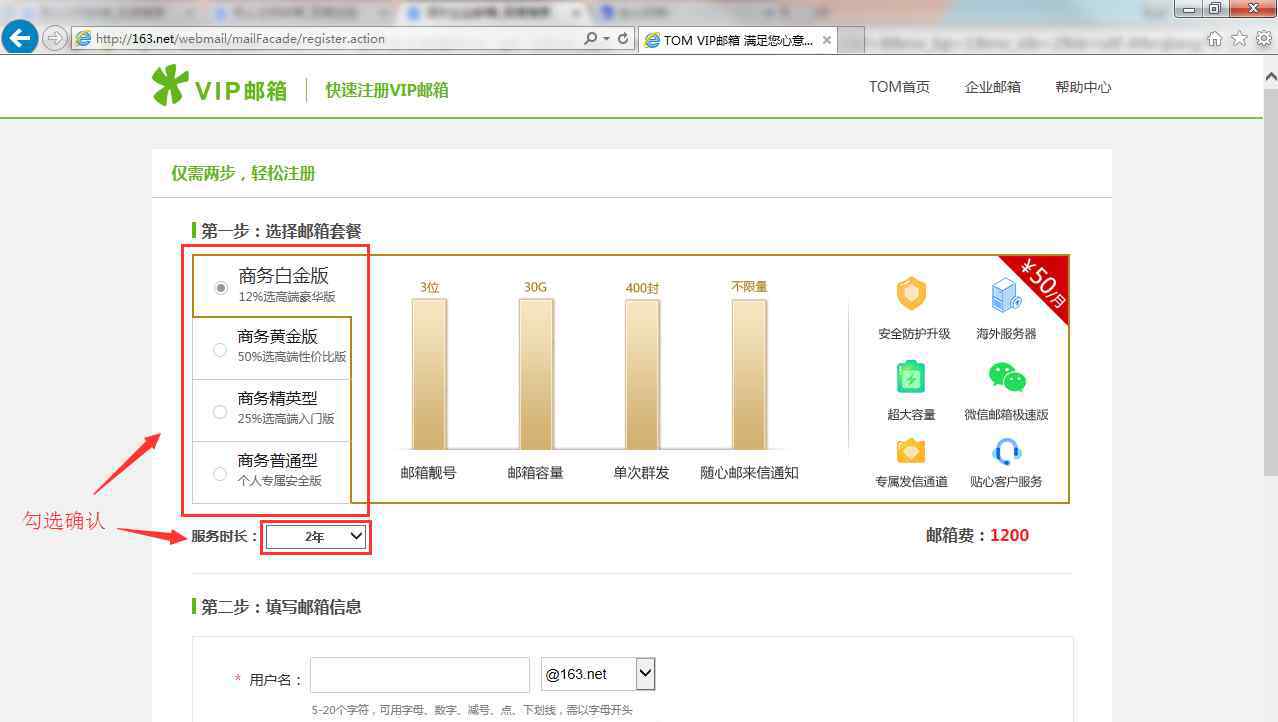Image resolution: width=1278 pixels, height=722 pixels.
Task: Minimize the browser window
Action: 1189,9
